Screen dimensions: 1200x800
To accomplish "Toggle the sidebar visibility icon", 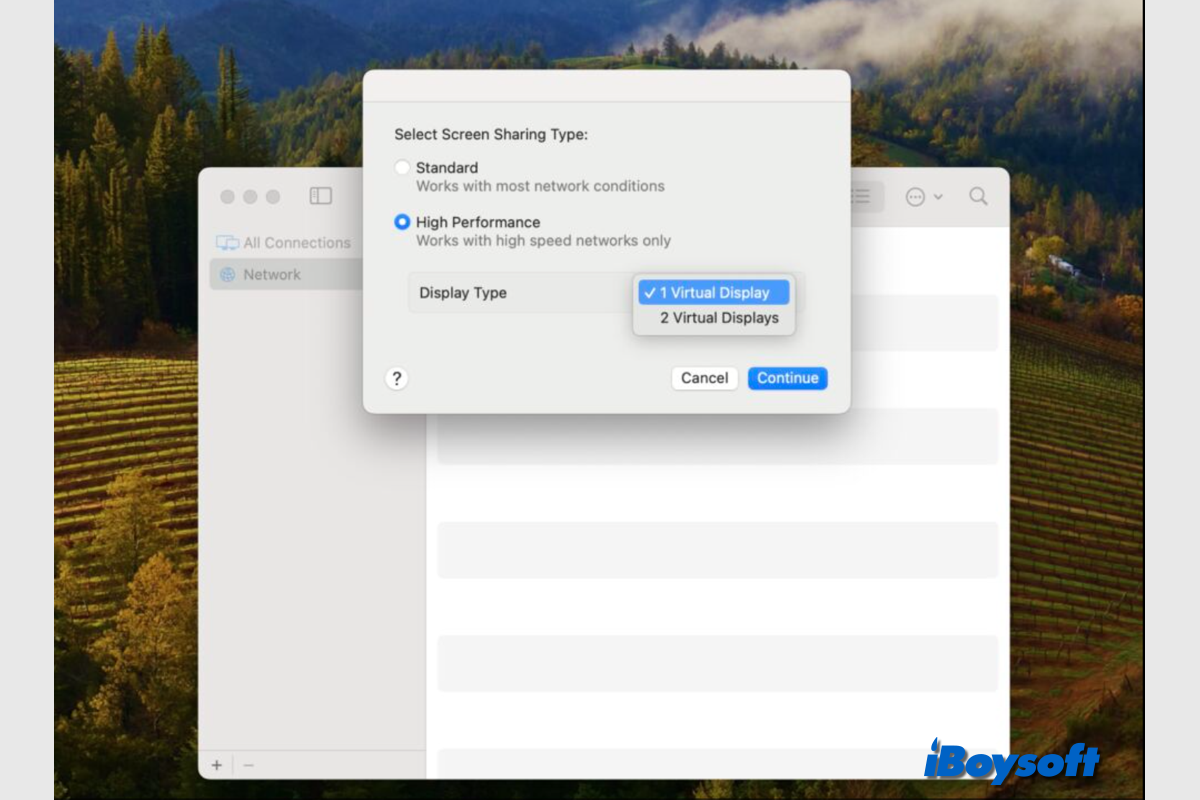I will coord(320,196).
